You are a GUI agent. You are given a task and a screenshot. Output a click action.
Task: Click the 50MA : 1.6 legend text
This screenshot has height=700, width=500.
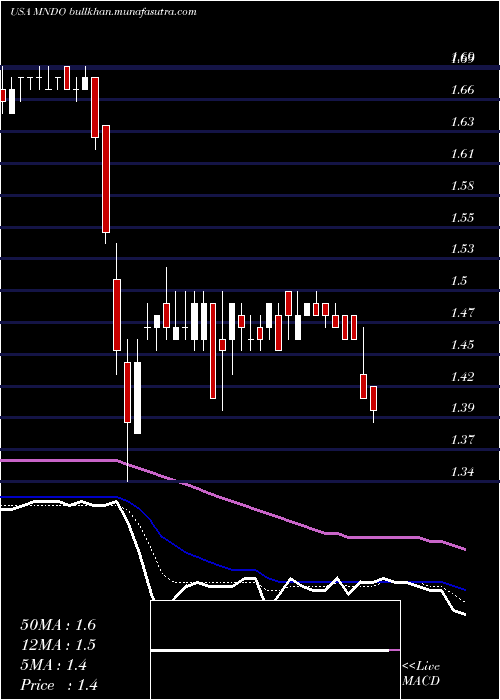[x=58, y=625]
